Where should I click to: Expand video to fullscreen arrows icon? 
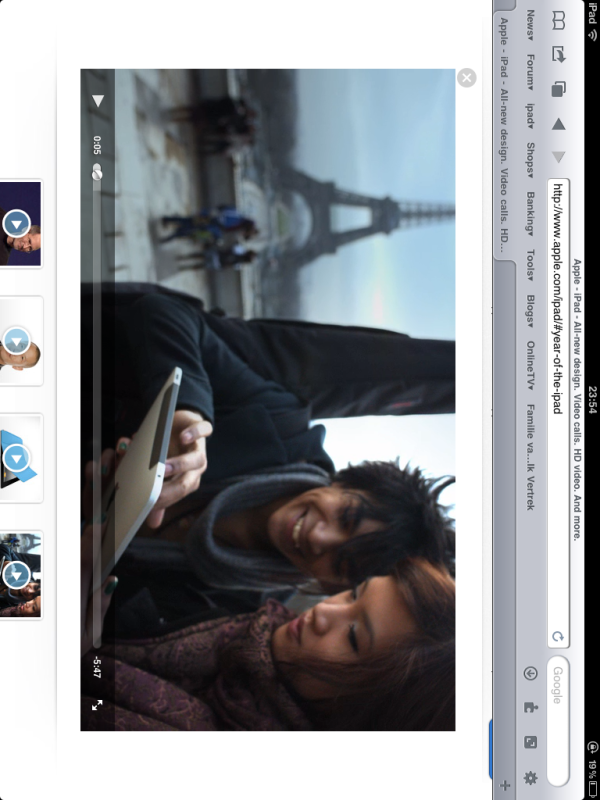tap(97, 705)
